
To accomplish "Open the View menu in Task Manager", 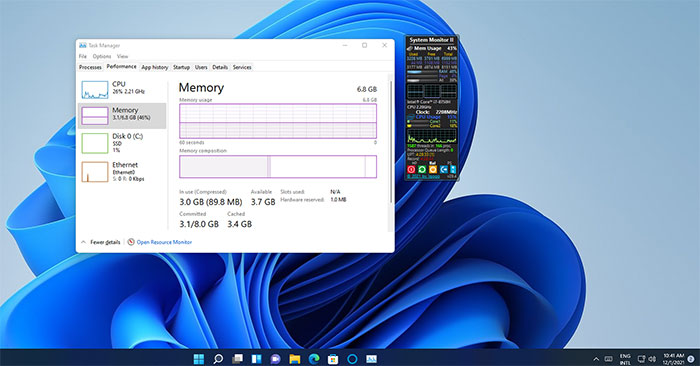I will tap(122, 56).
